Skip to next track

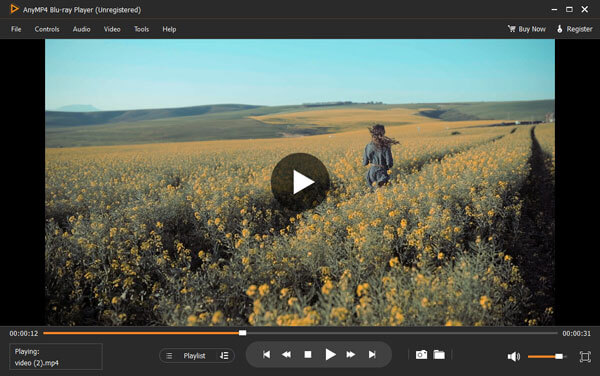[x=372, y=355]
